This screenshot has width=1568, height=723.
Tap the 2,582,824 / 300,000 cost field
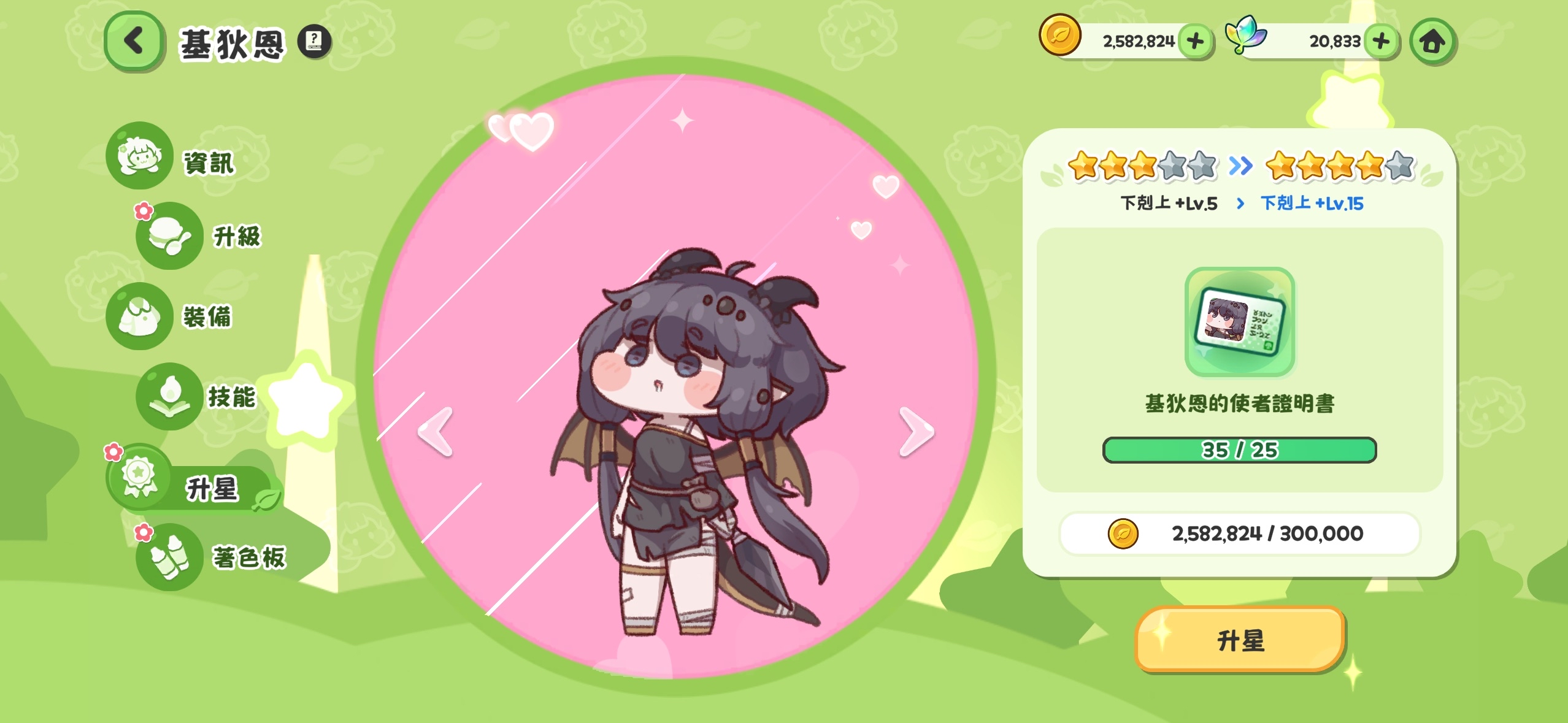pos(1240,534)
